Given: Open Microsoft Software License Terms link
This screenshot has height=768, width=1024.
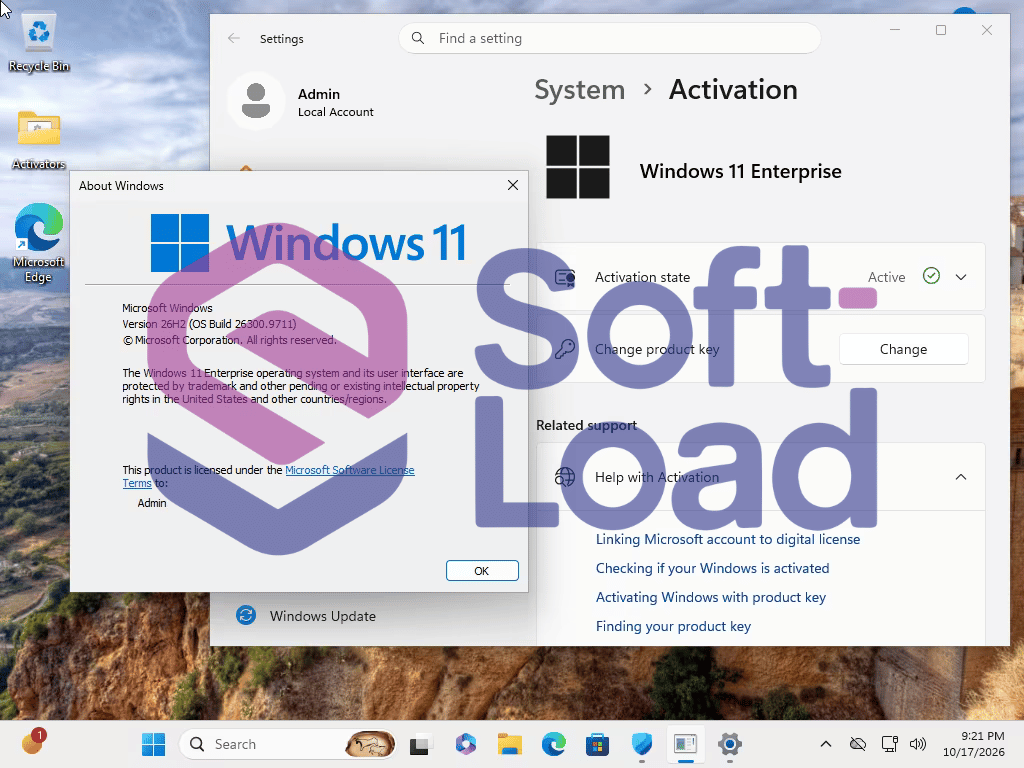Looking at the screenshot, I should click(349, 470).
